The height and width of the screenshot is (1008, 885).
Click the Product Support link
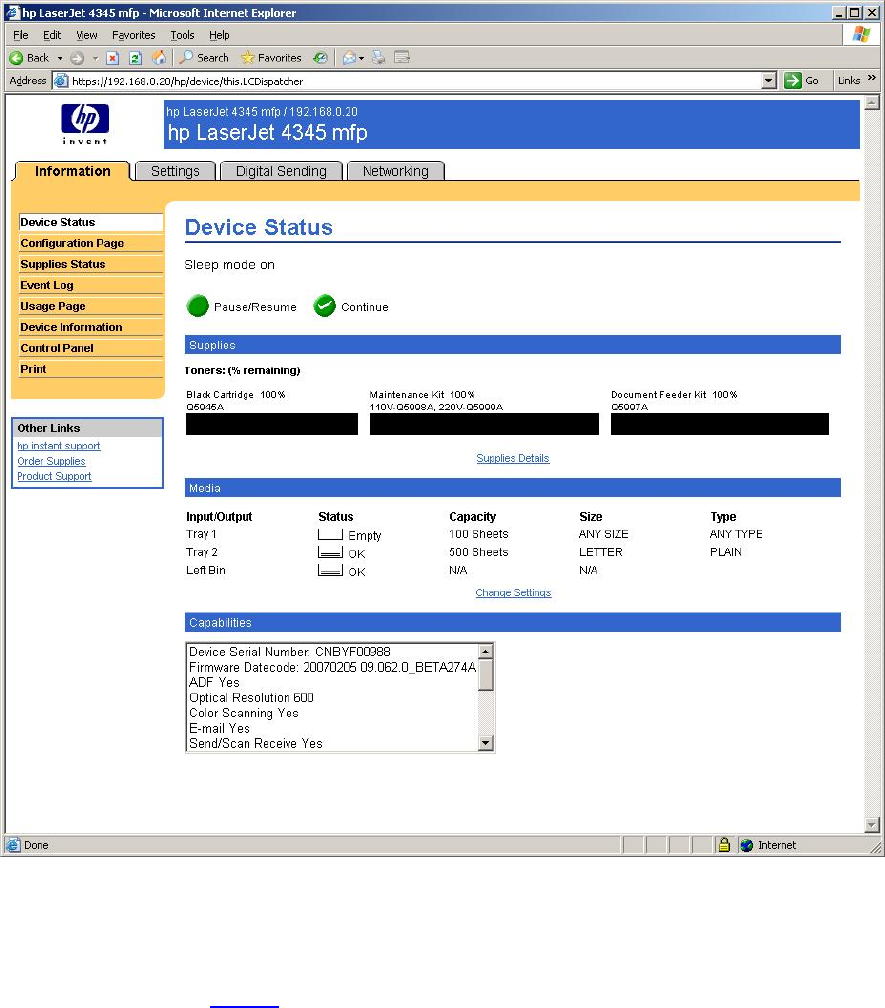coord(54,476)
